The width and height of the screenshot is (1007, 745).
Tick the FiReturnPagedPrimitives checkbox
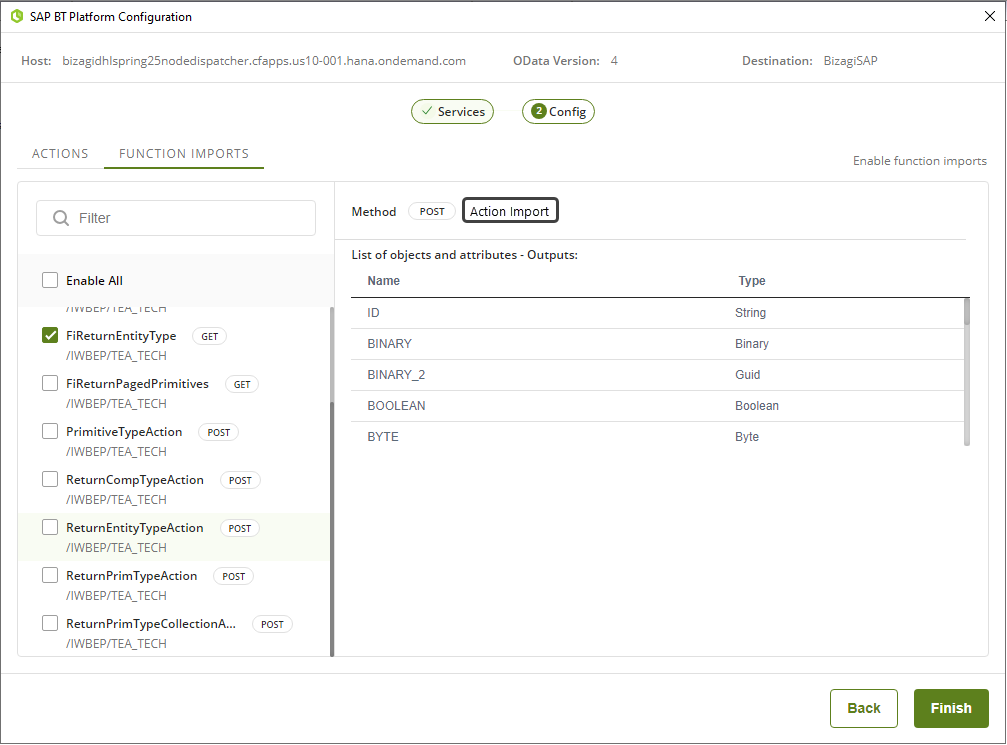50,384
